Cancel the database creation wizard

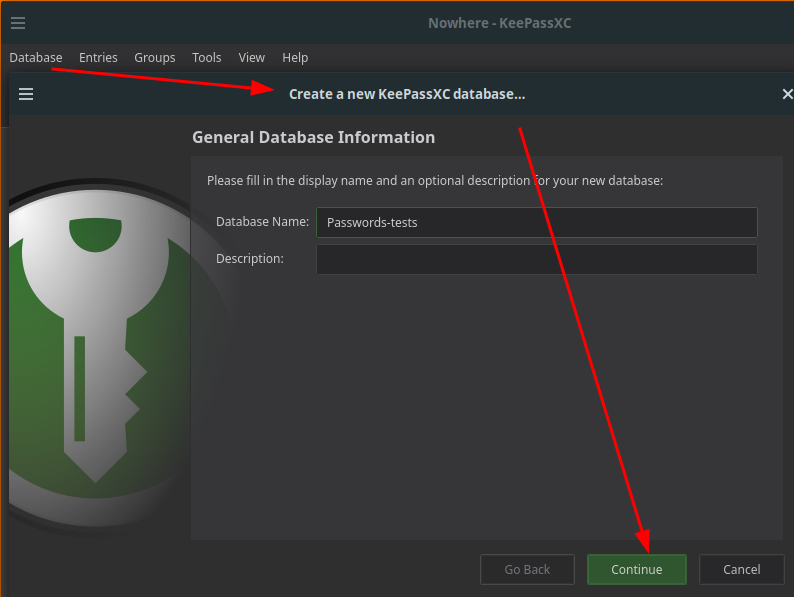[741, 570]
